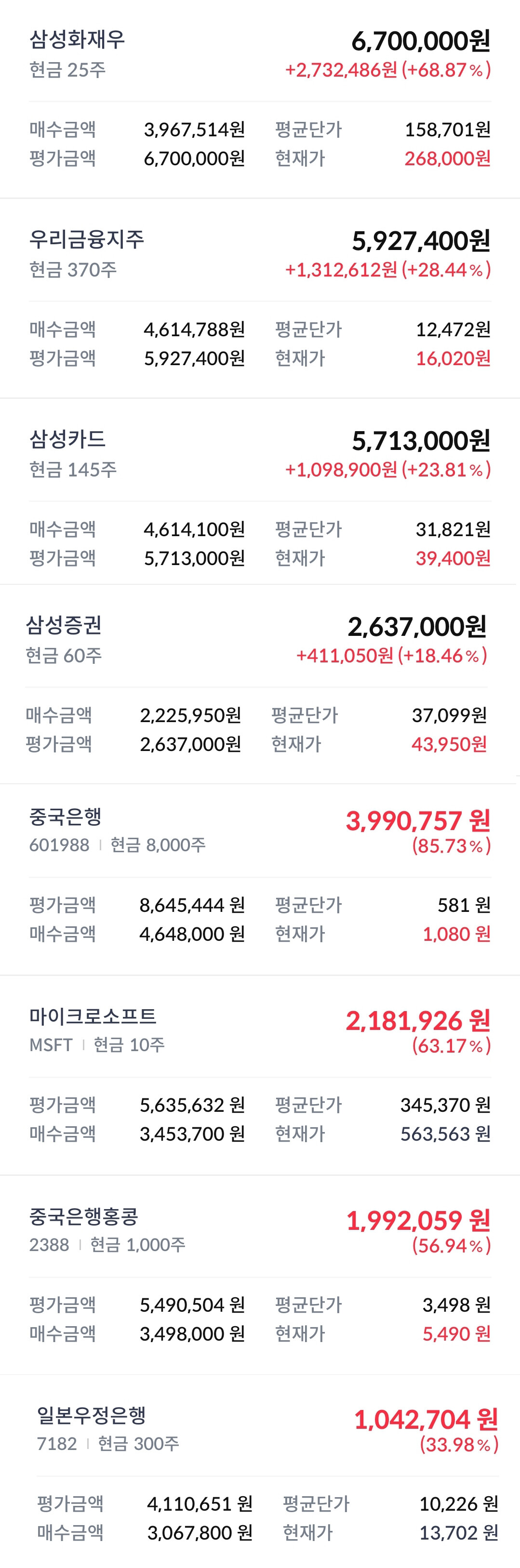Screen dimensions: 520x1568
Task: Select the 우리금융지주 stock name
Action: 86,239
